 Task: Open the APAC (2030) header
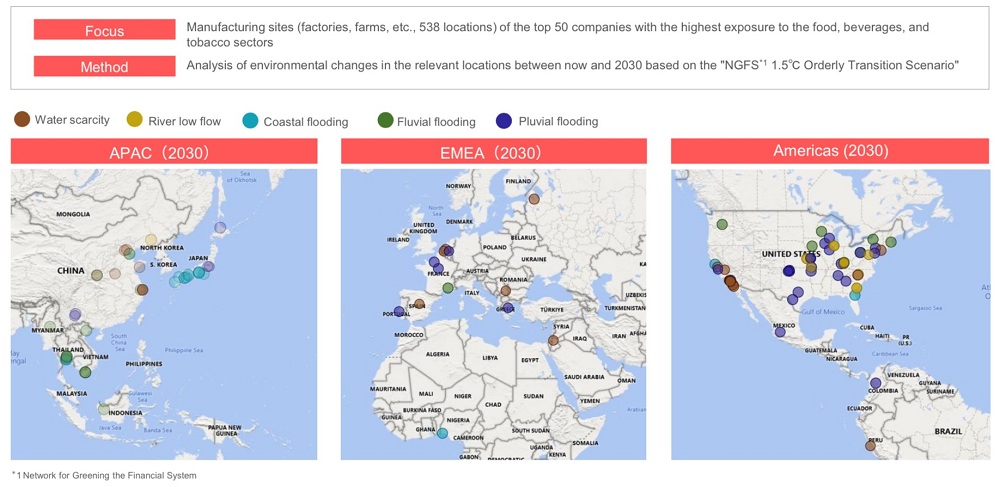point(164,152)
